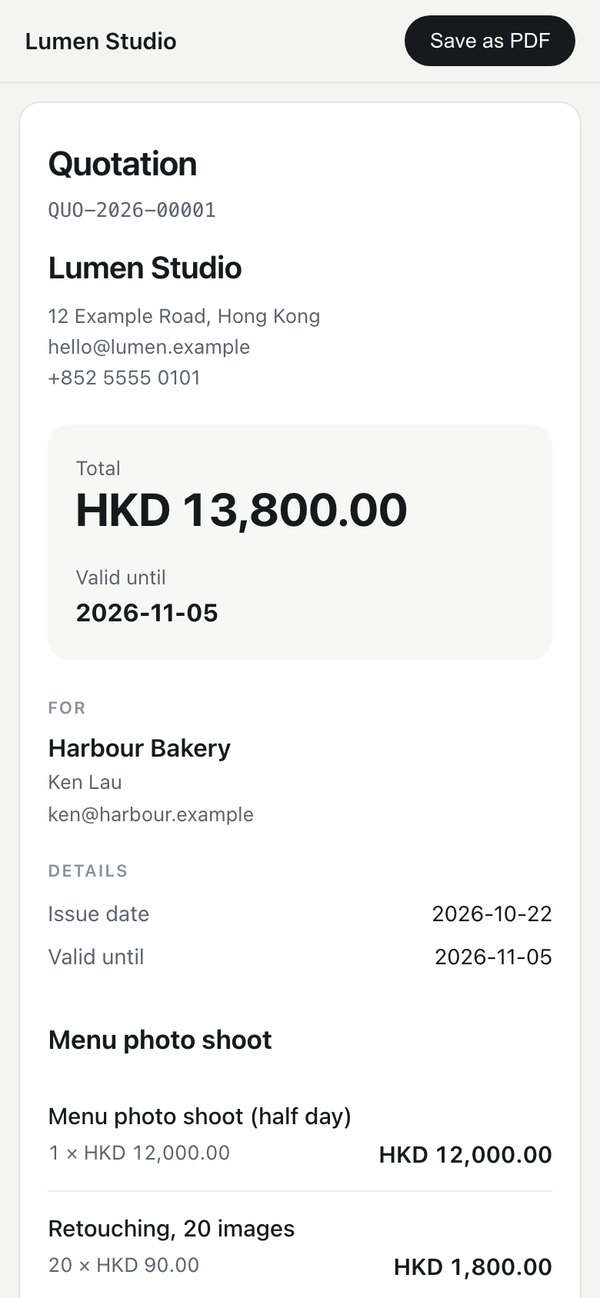Click the Quotation heading

point(123,164)
